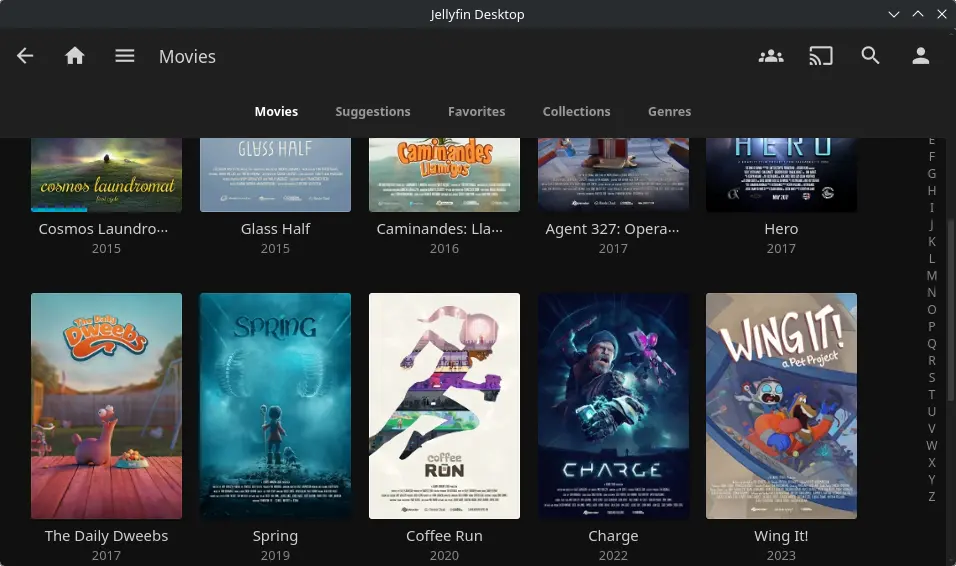
Task: Click the 2019 year under Spring
Action: point(275,556)
